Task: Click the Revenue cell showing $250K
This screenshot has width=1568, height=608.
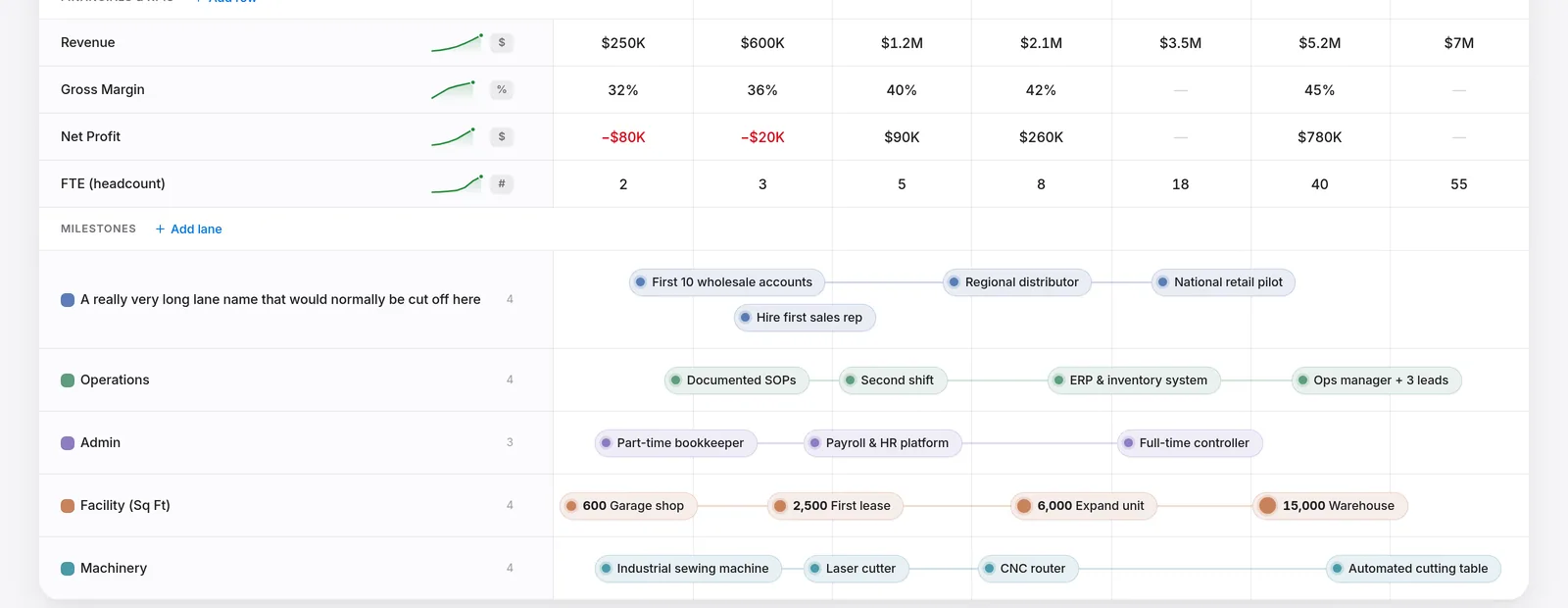Action: coord(623,43)
